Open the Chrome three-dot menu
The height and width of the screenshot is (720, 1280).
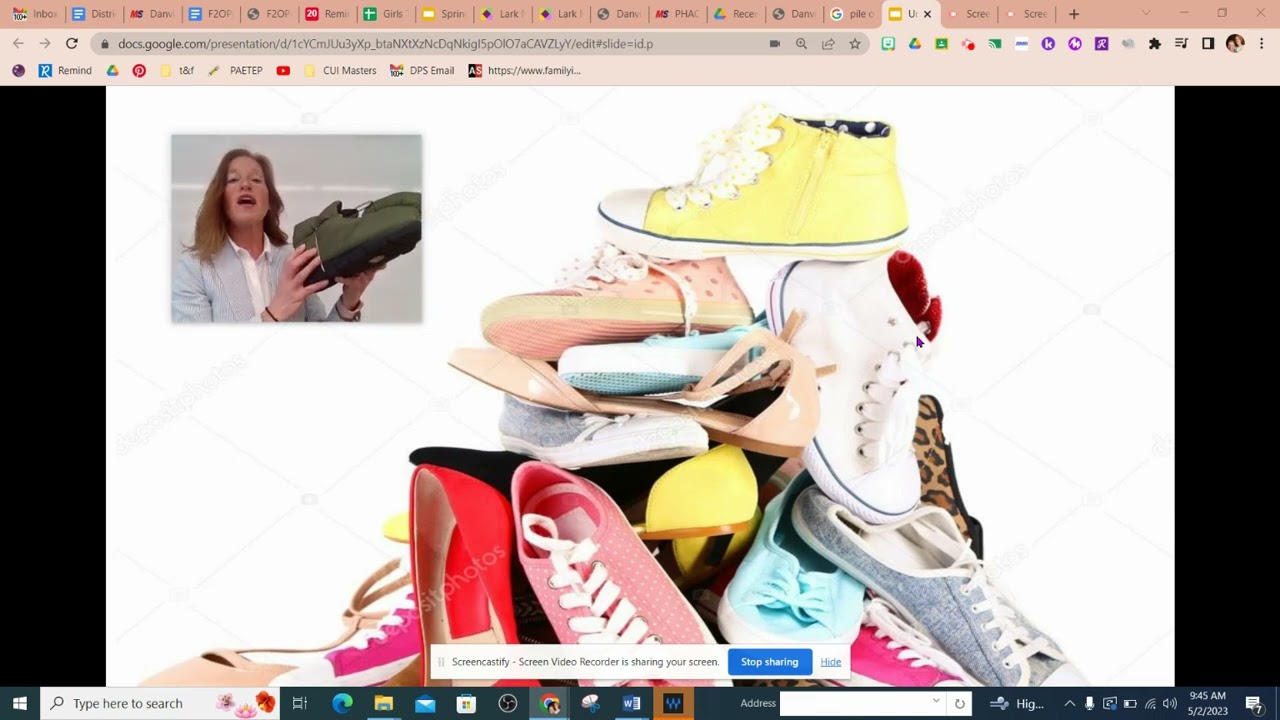tap(1262, 44)
